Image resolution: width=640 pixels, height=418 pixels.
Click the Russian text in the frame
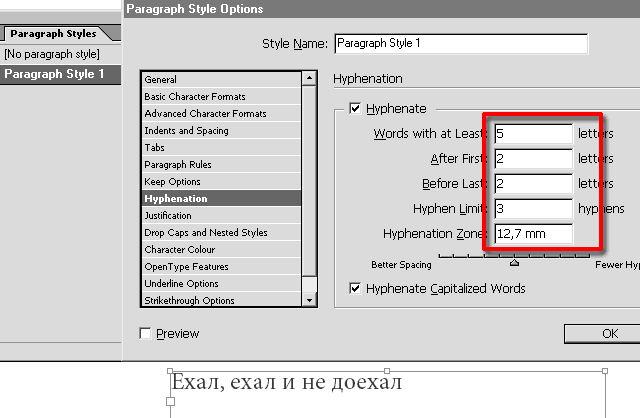[287, 382]
